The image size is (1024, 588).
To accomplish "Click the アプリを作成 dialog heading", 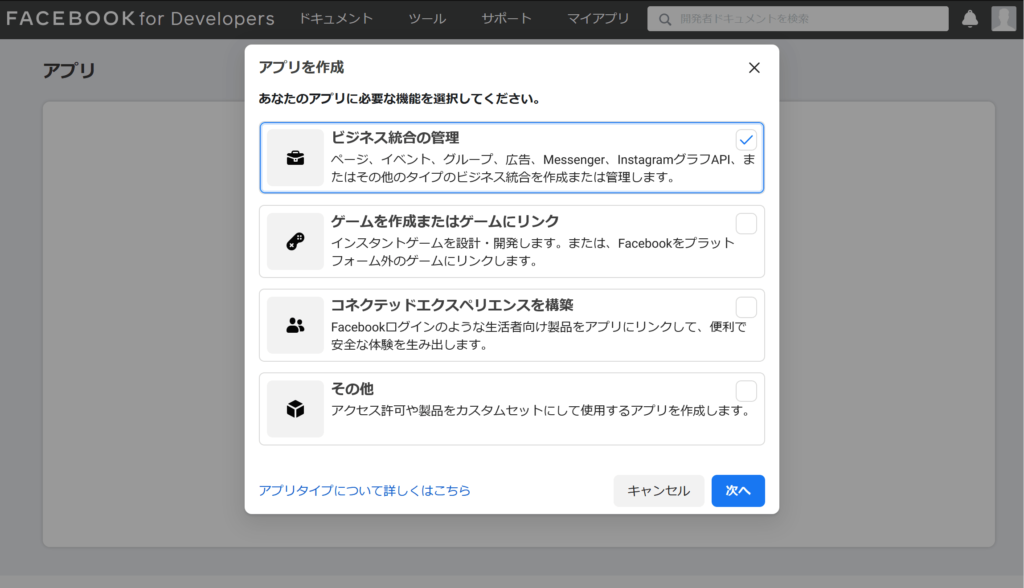I will click(x=301, y=67).
